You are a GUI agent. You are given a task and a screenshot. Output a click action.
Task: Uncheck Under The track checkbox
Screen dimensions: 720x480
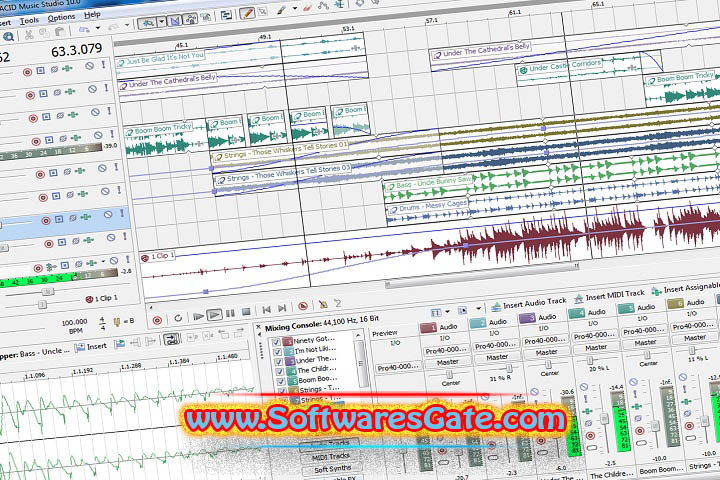point(279,362)
